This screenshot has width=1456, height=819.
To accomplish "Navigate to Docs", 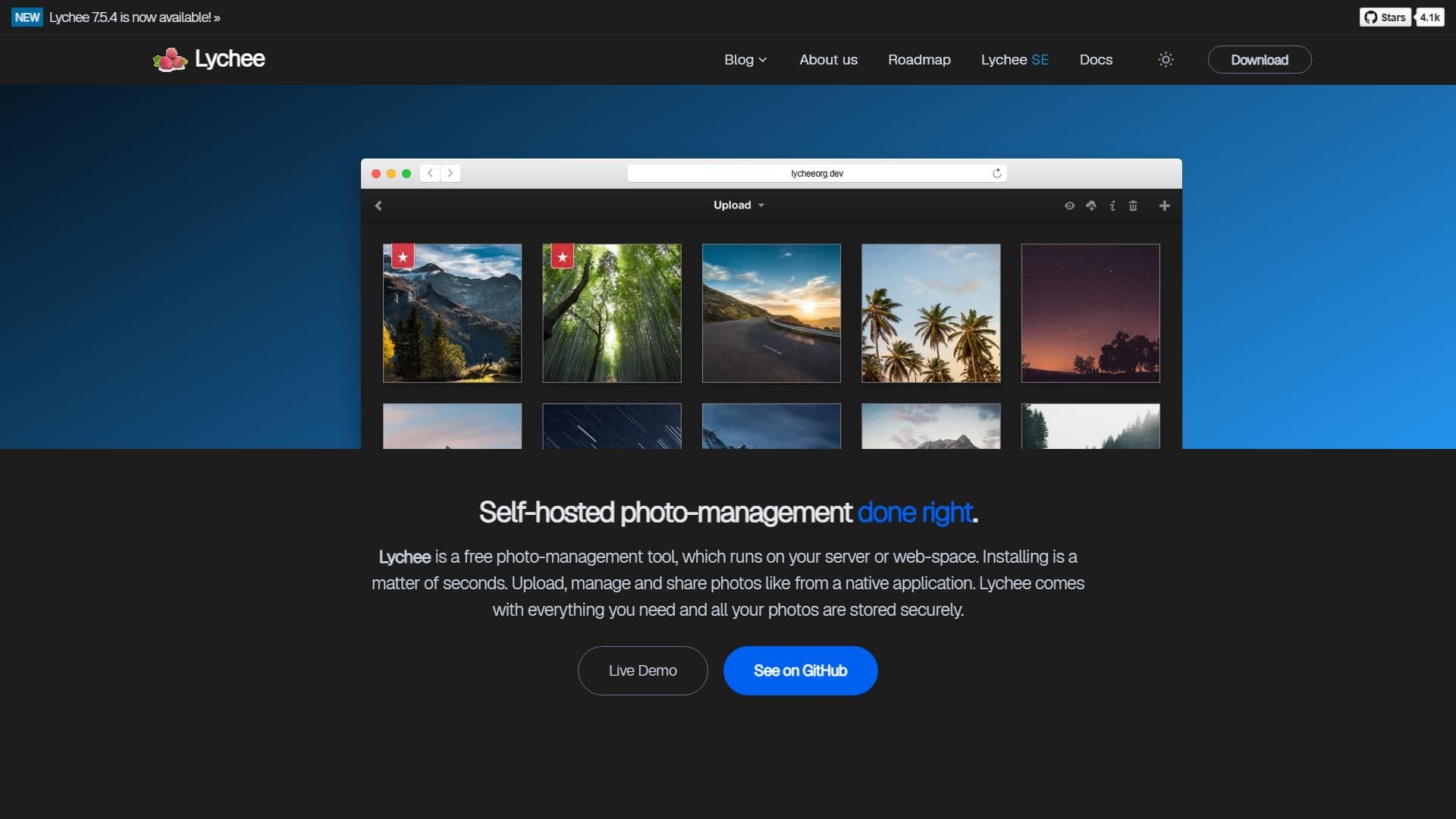I will pos(1096,59).
